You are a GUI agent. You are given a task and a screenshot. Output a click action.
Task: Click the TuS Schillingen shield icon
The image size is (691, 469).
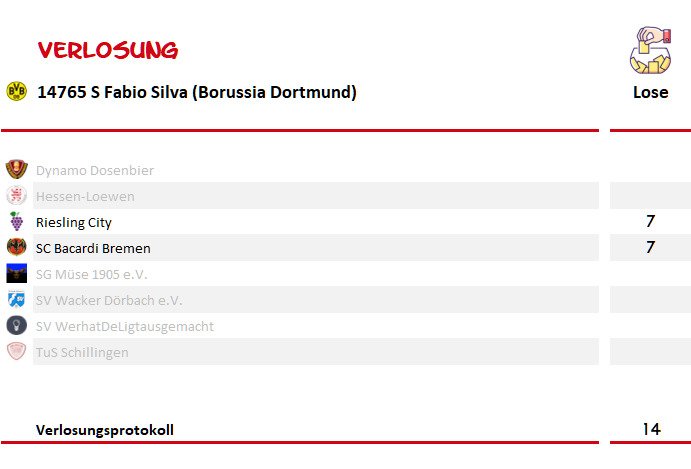pos(17,351)
